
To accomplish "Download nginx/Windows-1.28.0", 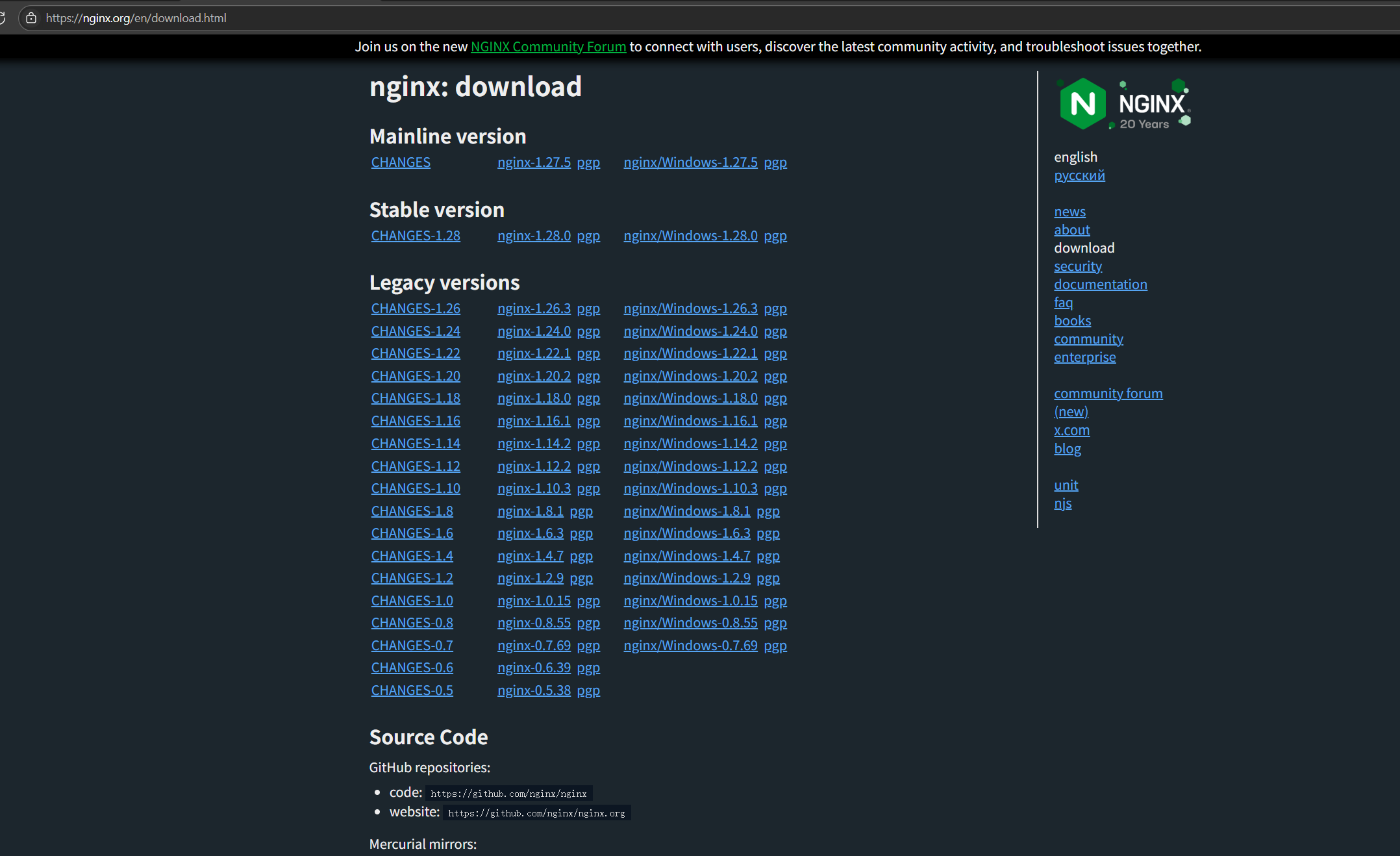I will 690,236.
